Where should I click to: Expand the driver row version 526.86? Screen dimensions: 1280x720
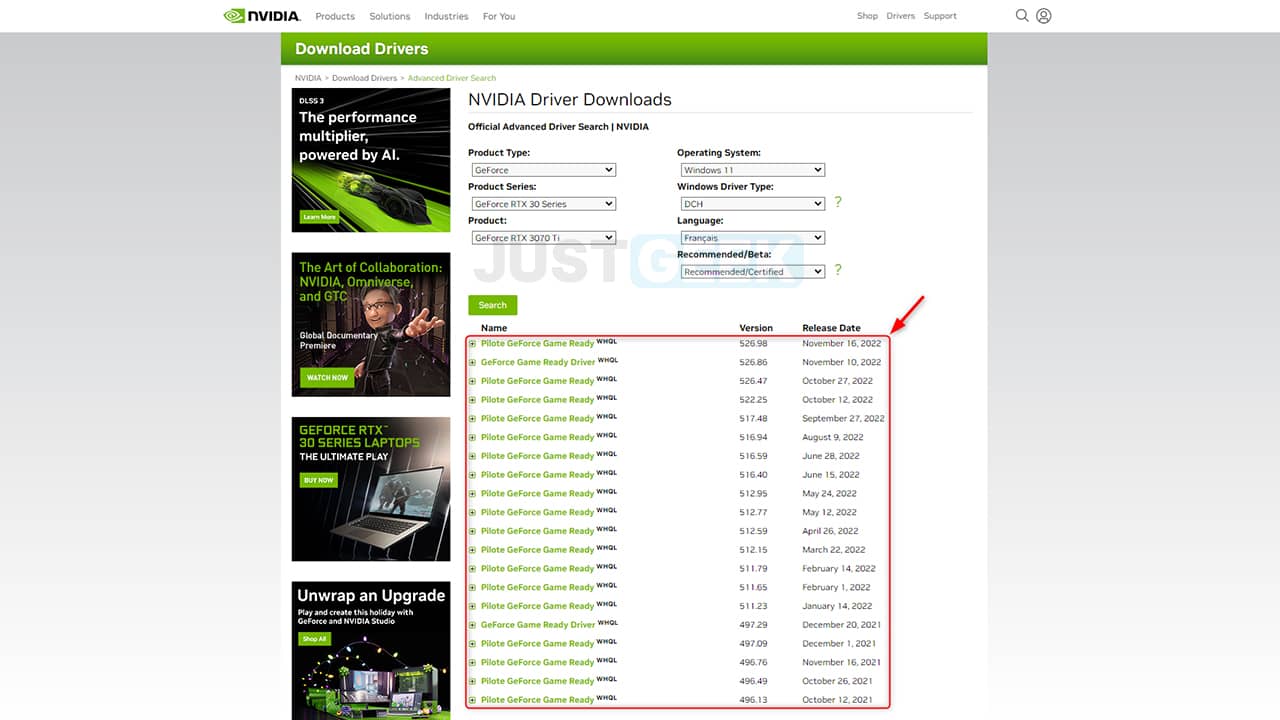473,363
